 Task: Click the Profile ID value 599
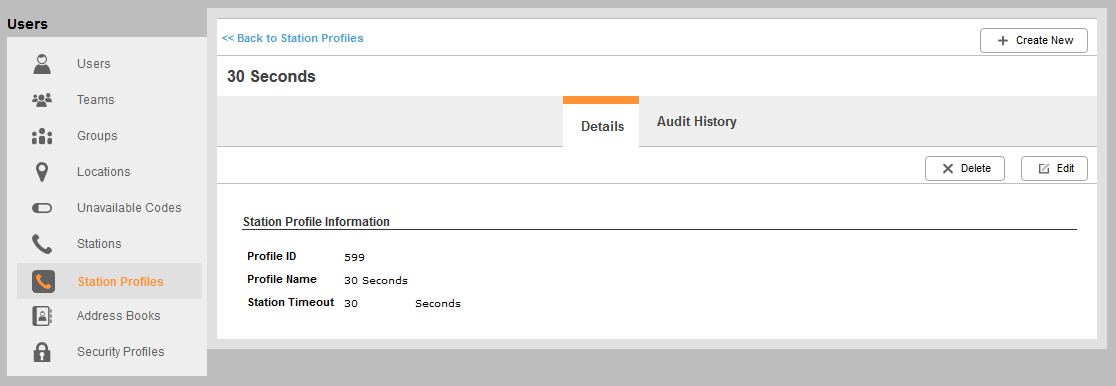(x=354, y=257)
